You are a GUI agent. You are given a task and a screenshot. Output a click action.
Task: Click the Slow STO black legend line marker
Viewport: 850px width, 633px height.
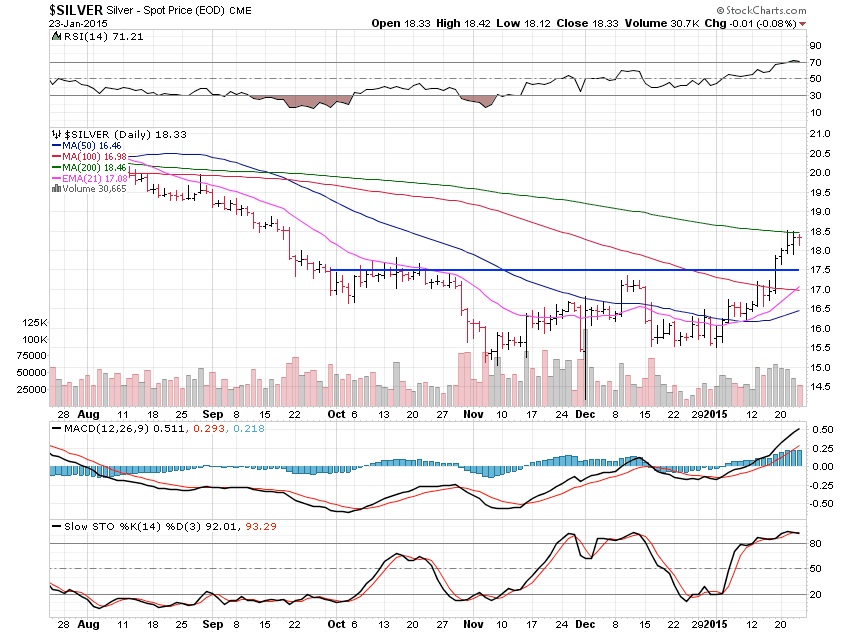click(x=56, y=527)
